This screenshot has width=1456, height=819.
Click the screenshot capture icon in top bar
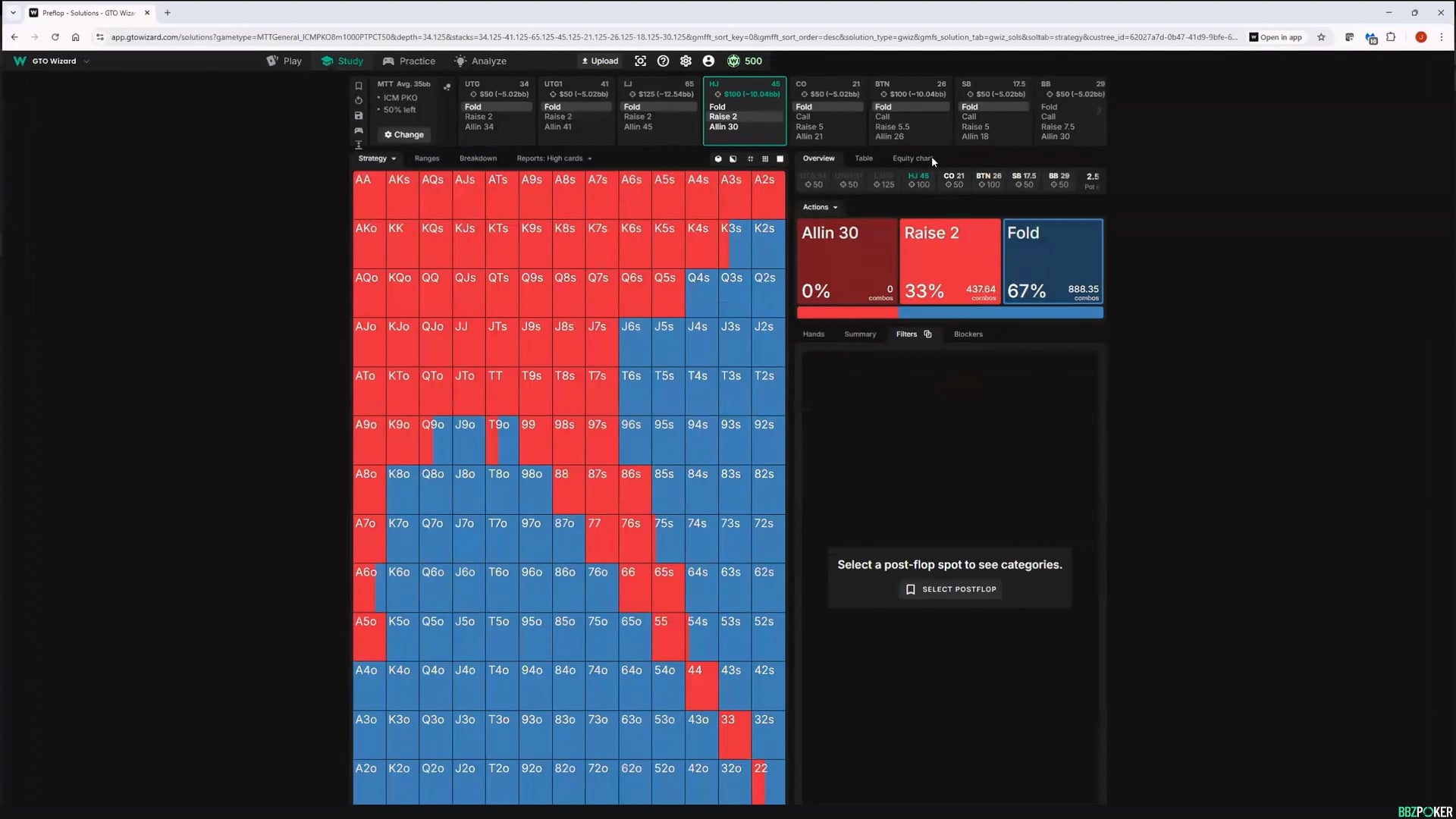[640, 61]
